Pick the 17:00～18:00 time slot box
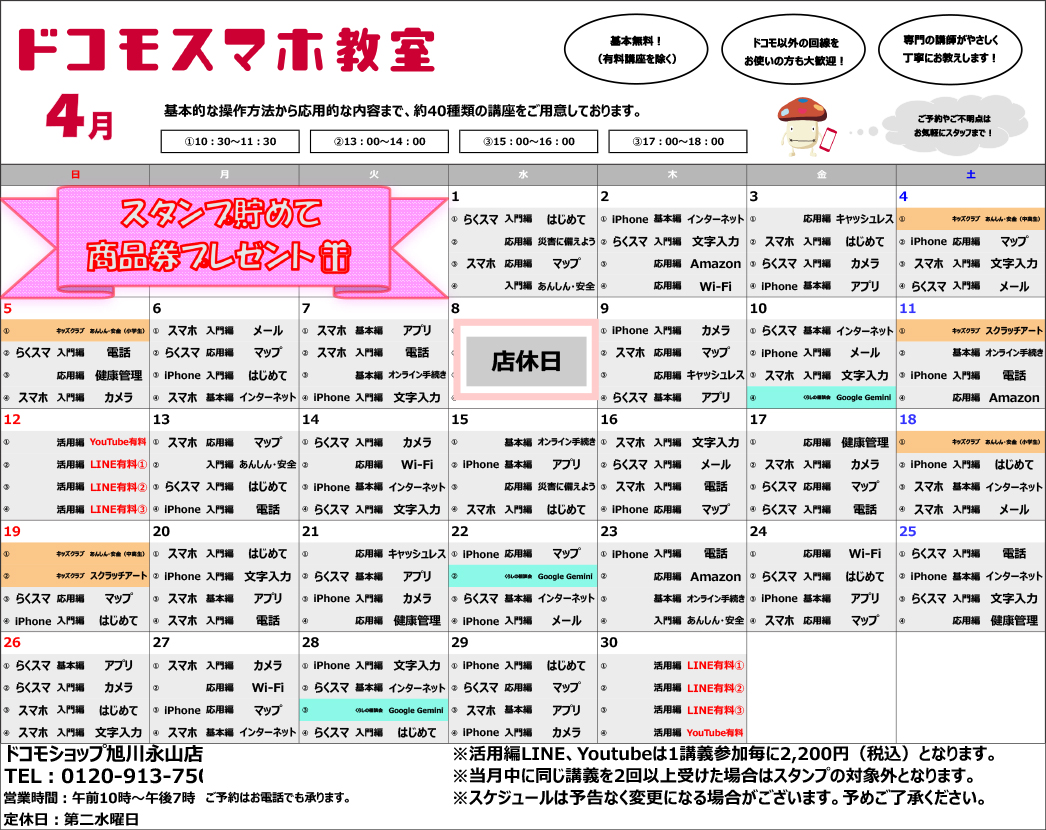Screen dimensions: 1046x830 click(x=677, y=142)
